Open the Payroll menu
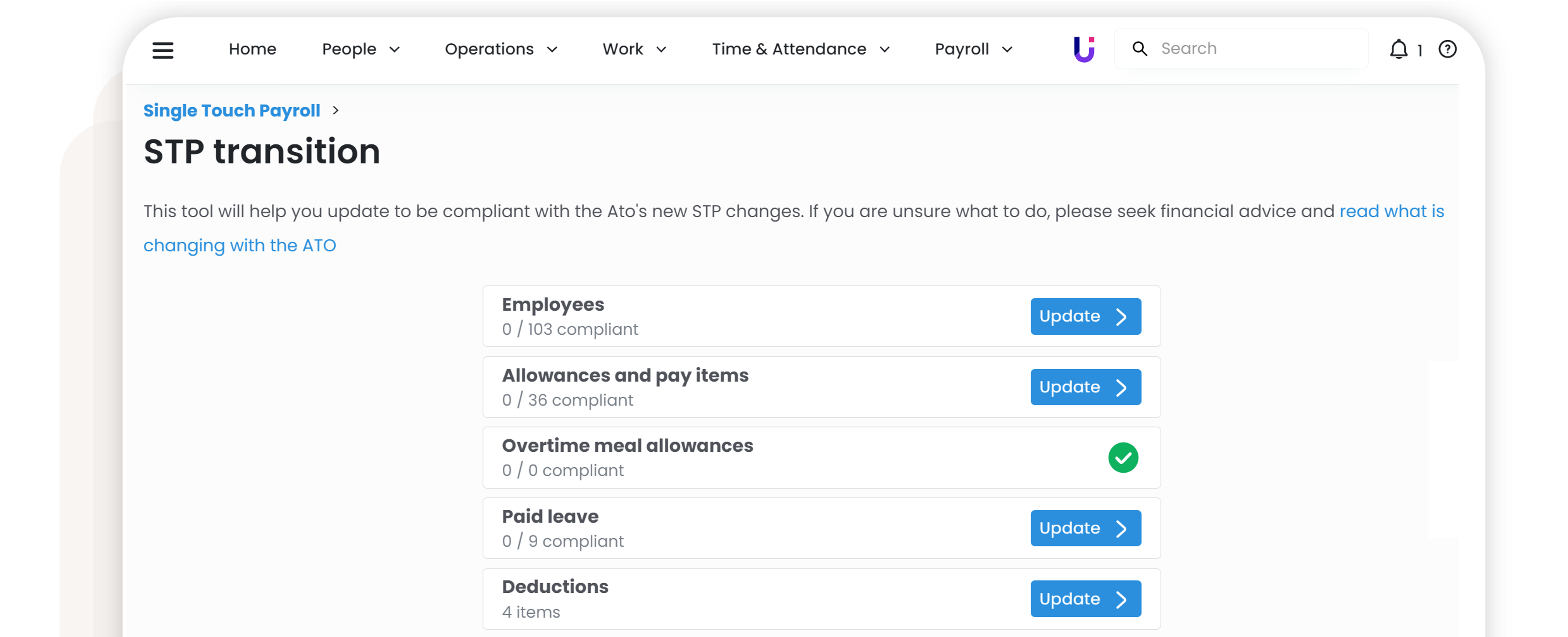Screen dimensions: 1568x637 [x=973, y=49]
